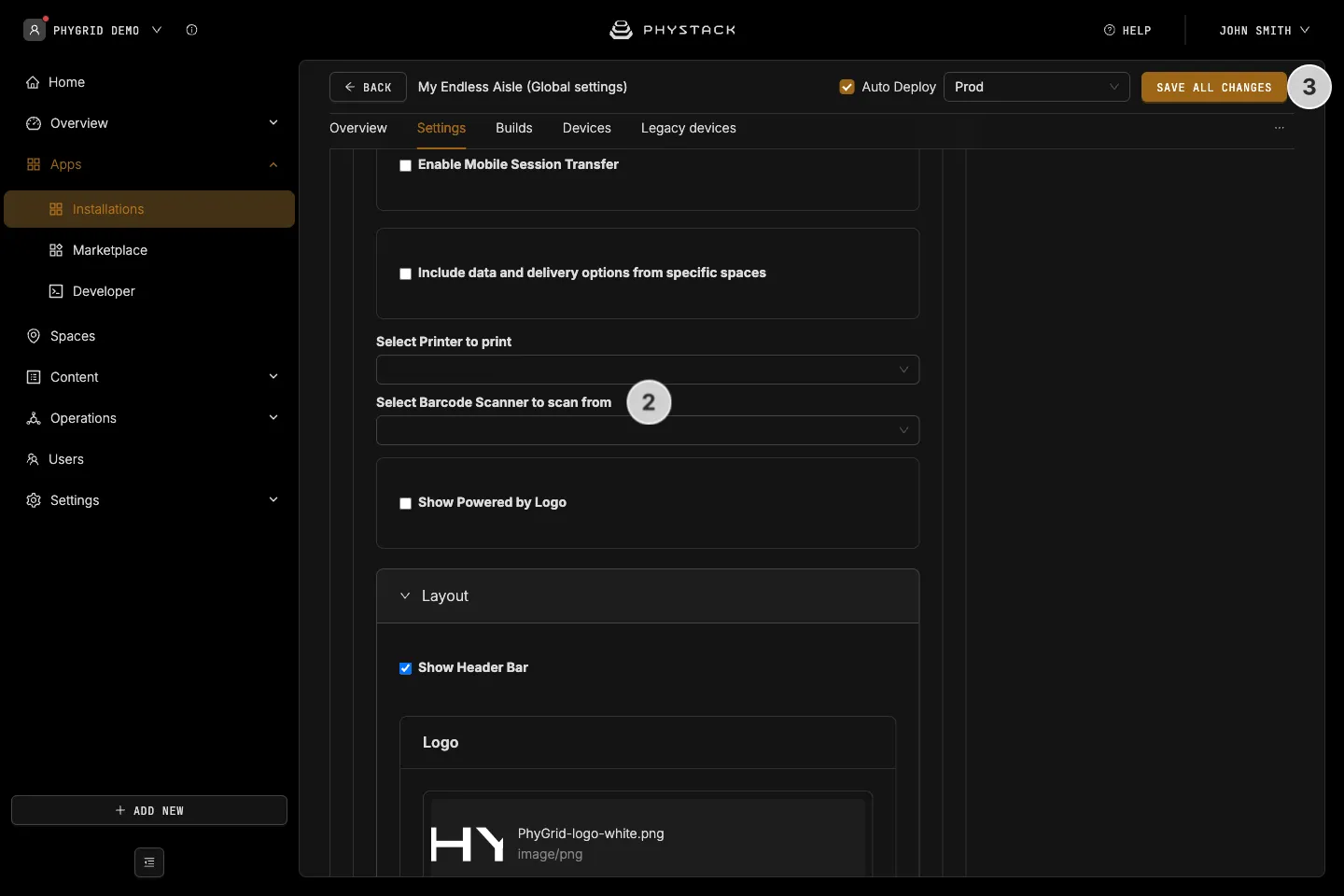The width and height of the screenshot is (1344, 896).
Task: Switch to the Devices tab
Action: (587, 128)
